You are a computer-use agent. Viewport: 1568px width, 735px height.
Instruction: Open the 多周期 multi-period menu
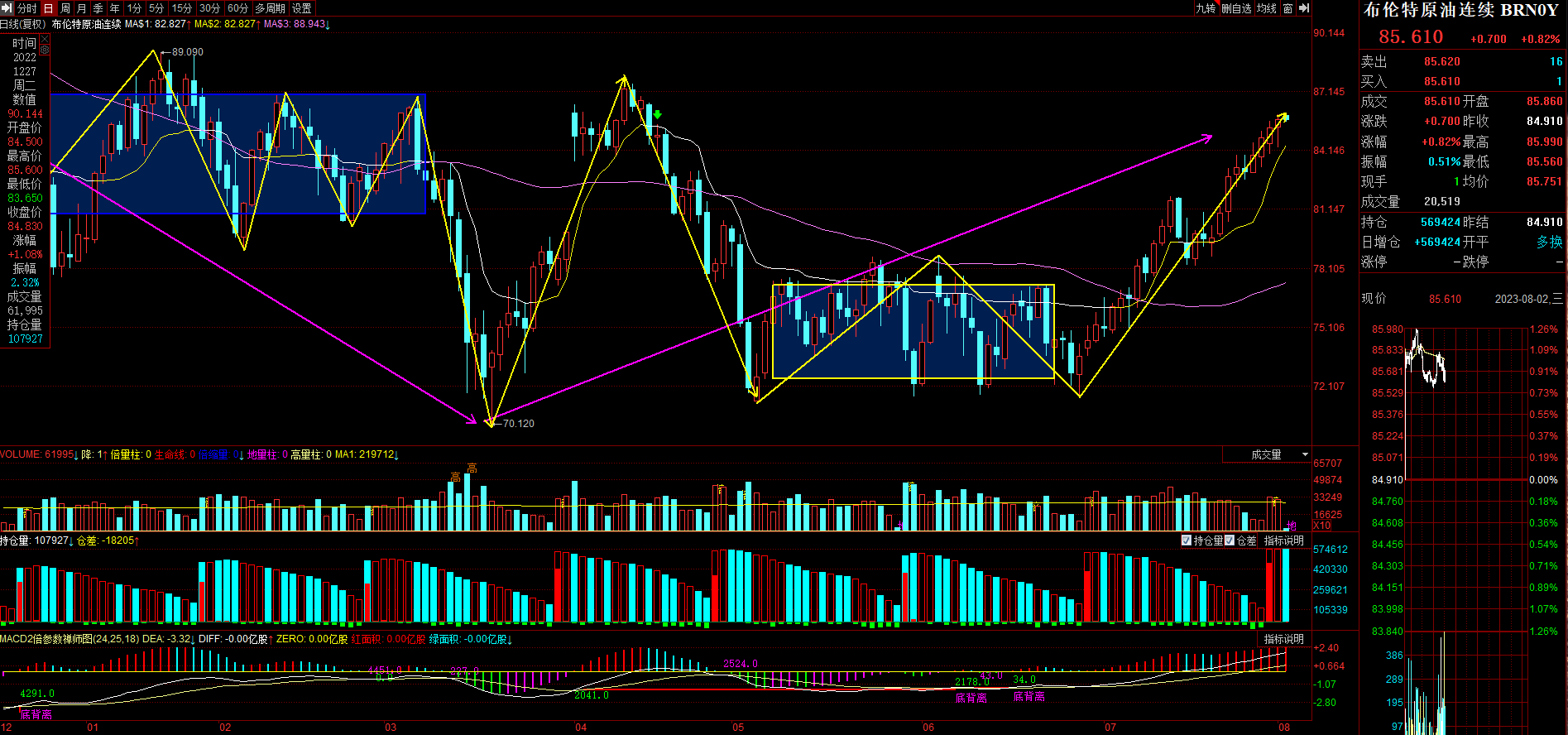(x=270, y=8)
